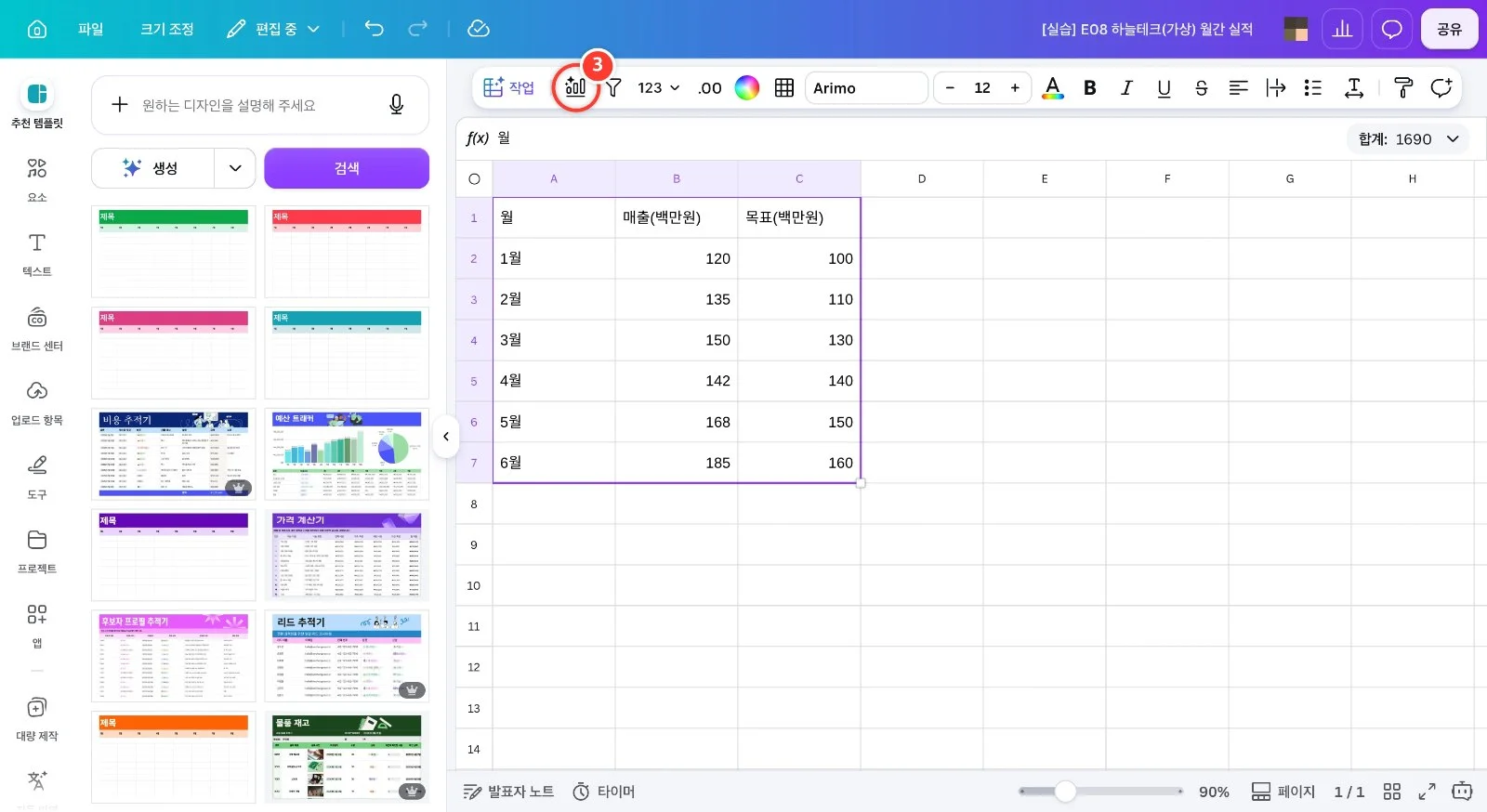Open the vertical text spacing icon
Screen dimensions: 1487x812
point(1354,87)
